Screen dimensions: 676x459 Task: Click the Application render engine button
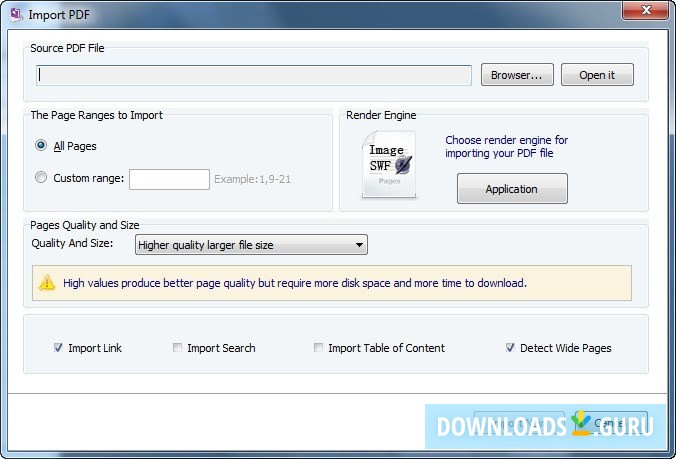point(512,189)
